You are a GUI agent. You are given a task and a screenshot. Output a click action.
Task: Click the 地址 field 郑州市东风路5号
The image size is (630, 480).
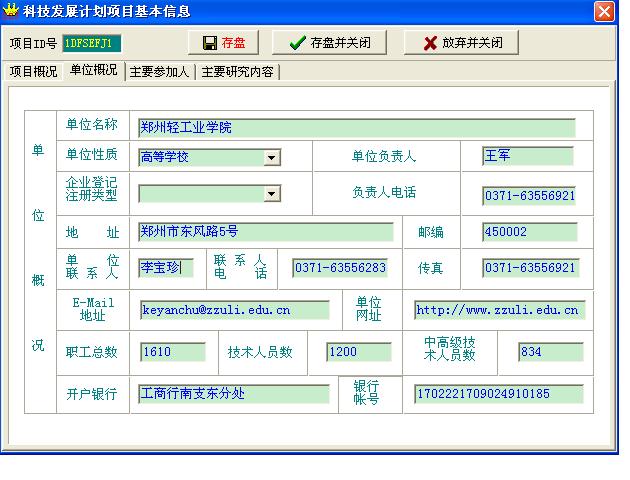point(265,231)
